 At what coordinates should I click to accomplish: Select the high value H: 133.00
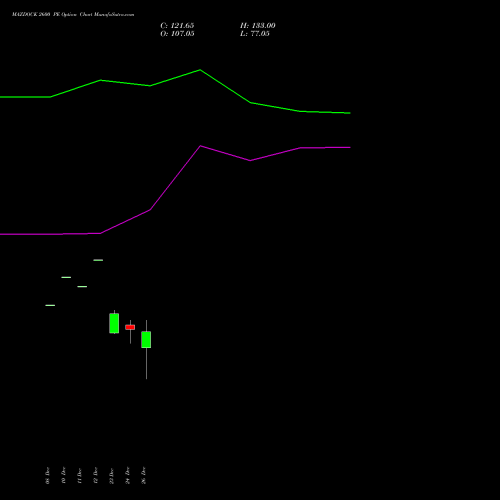258,26
